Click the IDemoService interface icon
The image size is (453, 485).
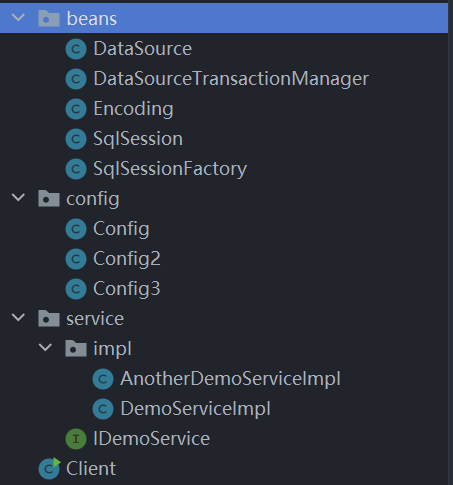coord(76,439)
